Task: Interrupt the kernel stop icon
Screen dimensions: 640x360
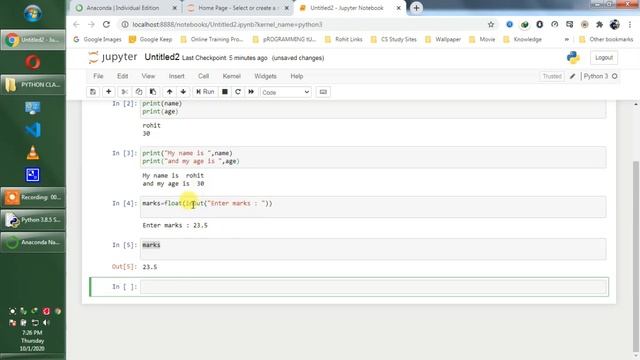Action: [x=224, y=92]
